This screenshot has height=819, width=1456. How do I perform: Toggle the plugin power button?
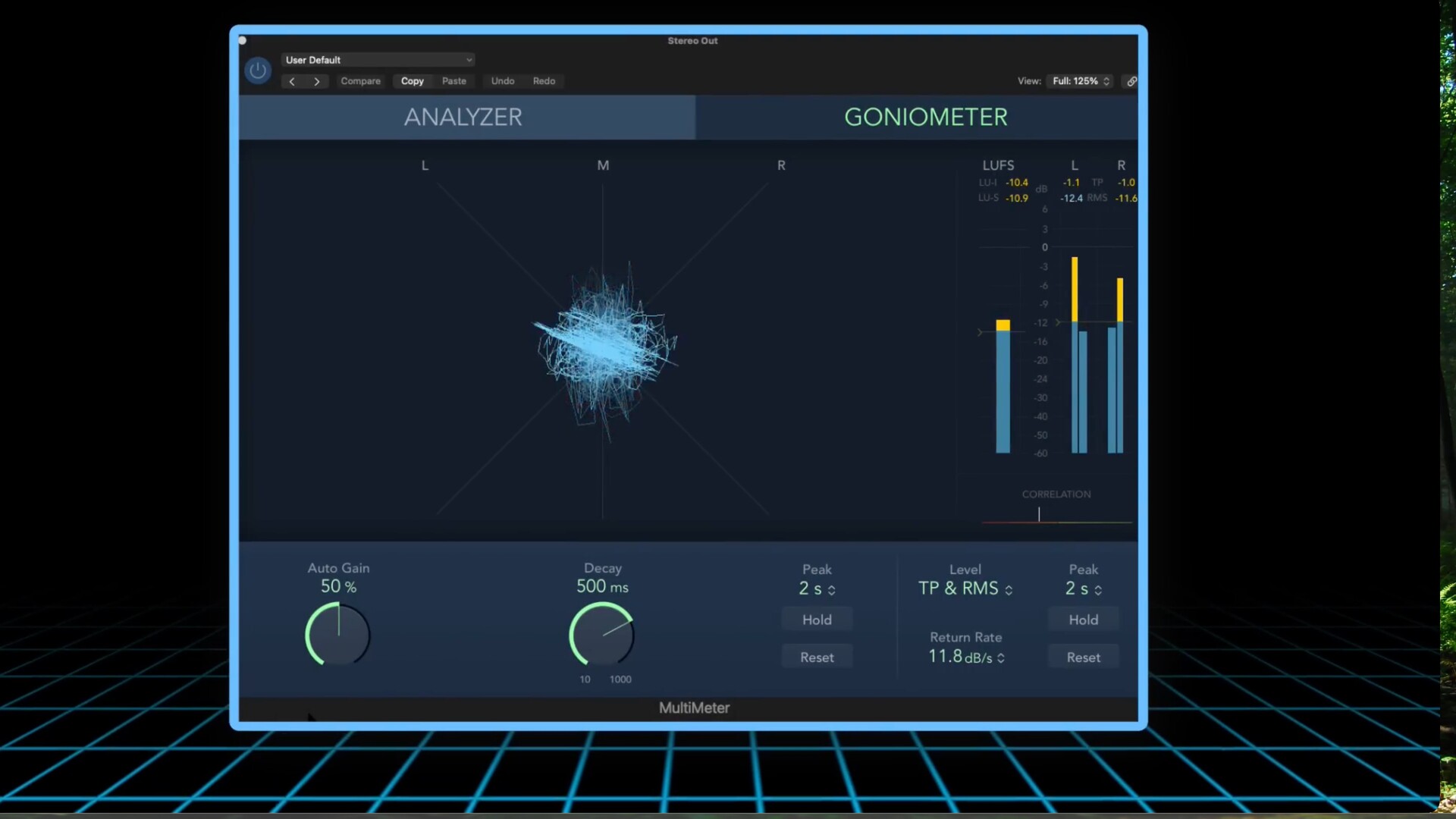point(257,70)
